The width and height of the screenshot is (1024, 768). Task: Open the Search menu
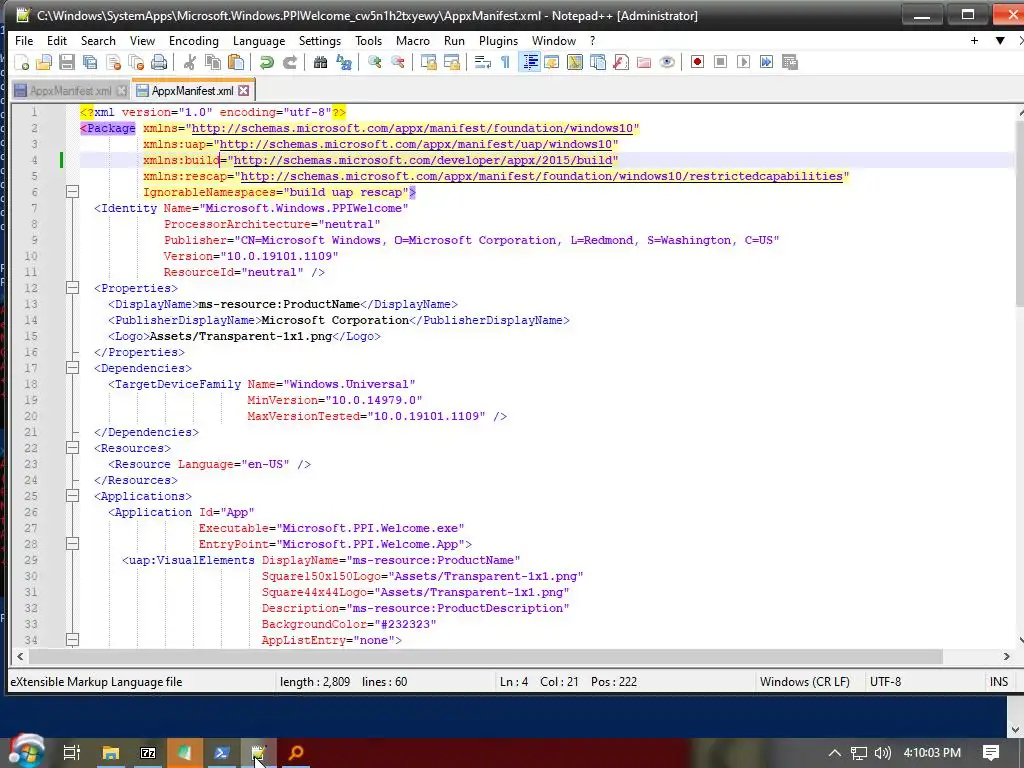98,40
